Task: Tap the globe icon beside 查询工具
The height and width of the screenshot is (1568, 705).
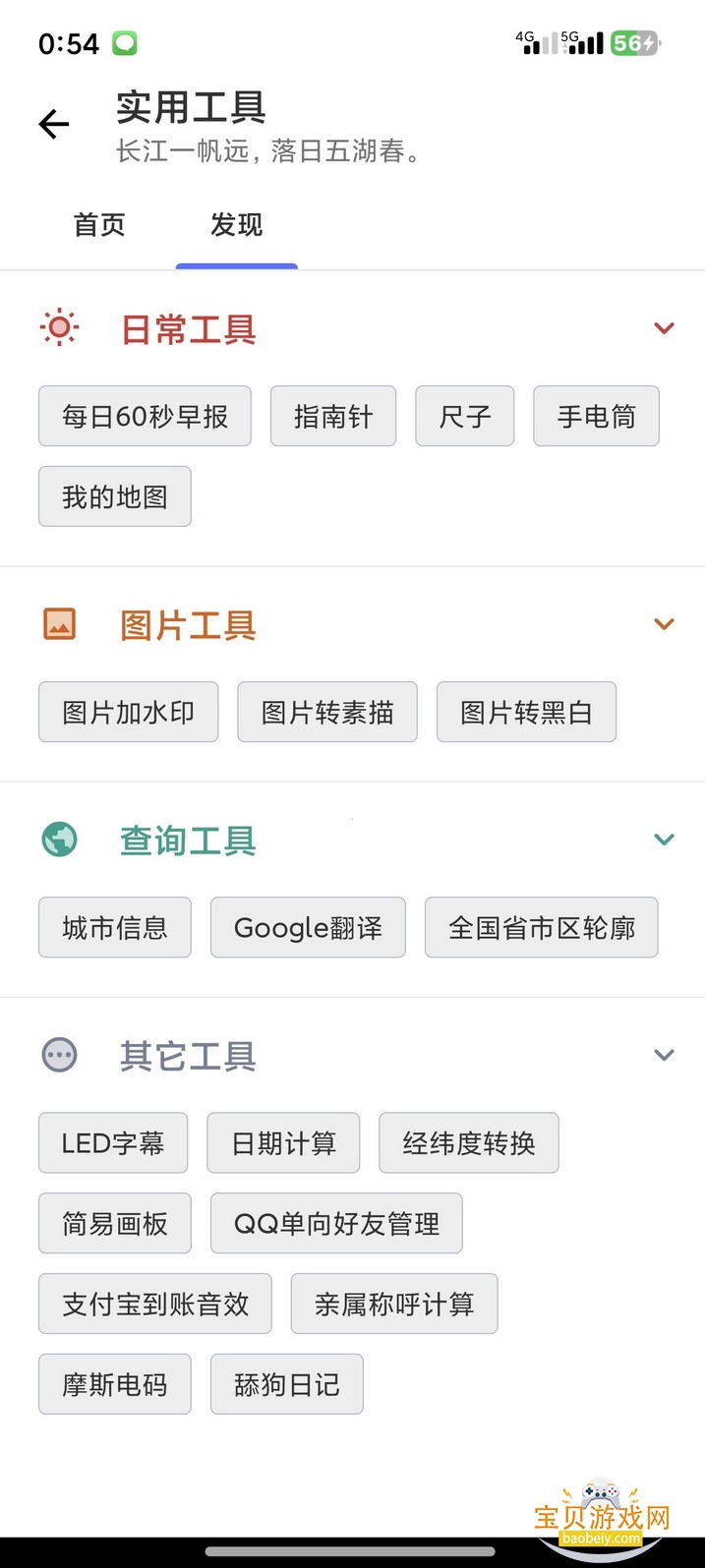Action: coord(59,840)
